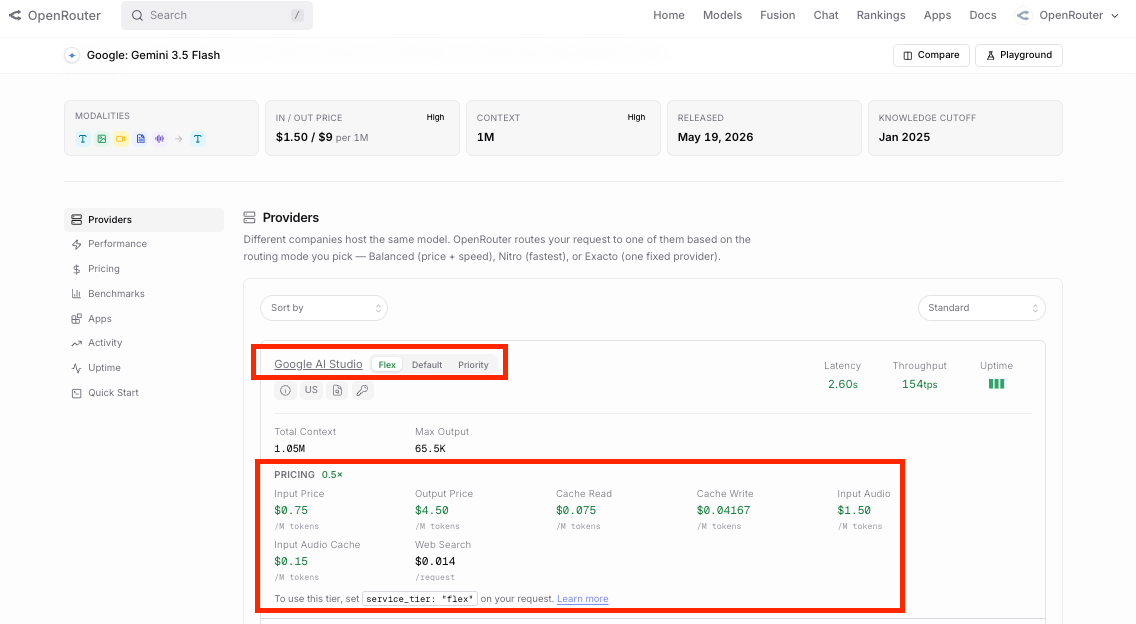Viewport: 1136px width, 624px height.
Task: Go to Home in the top navigation
Action: [x=669, y=15]
